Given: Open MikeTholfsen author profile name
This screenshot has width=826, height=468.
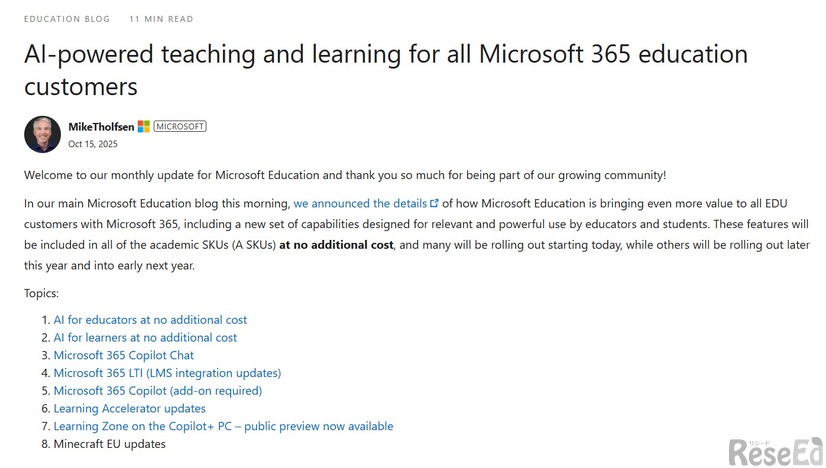Looking at the screenshot, I should 100,126.
